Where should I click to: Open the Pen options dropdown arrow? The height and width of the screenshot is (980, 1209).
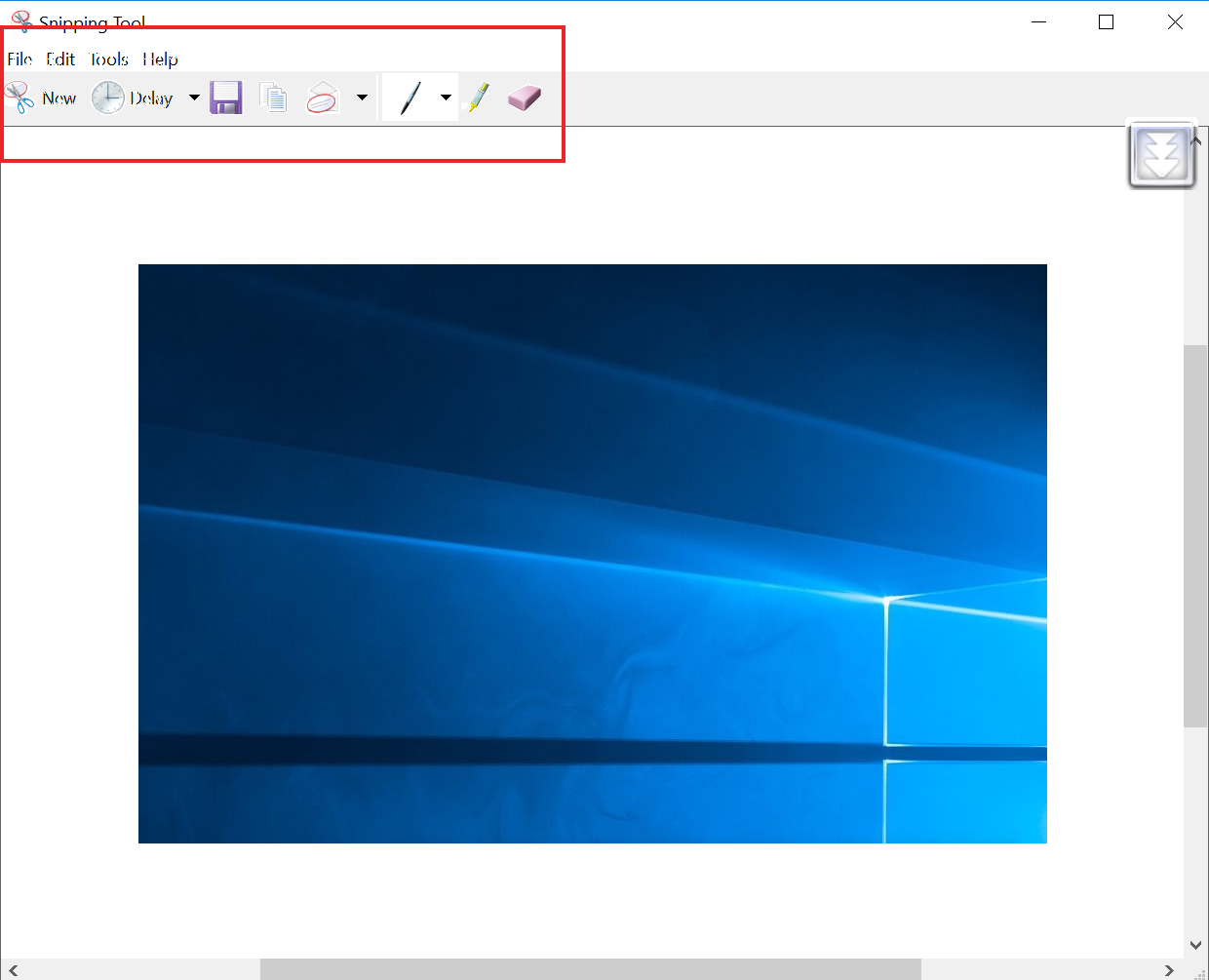[x=446, y=98]
